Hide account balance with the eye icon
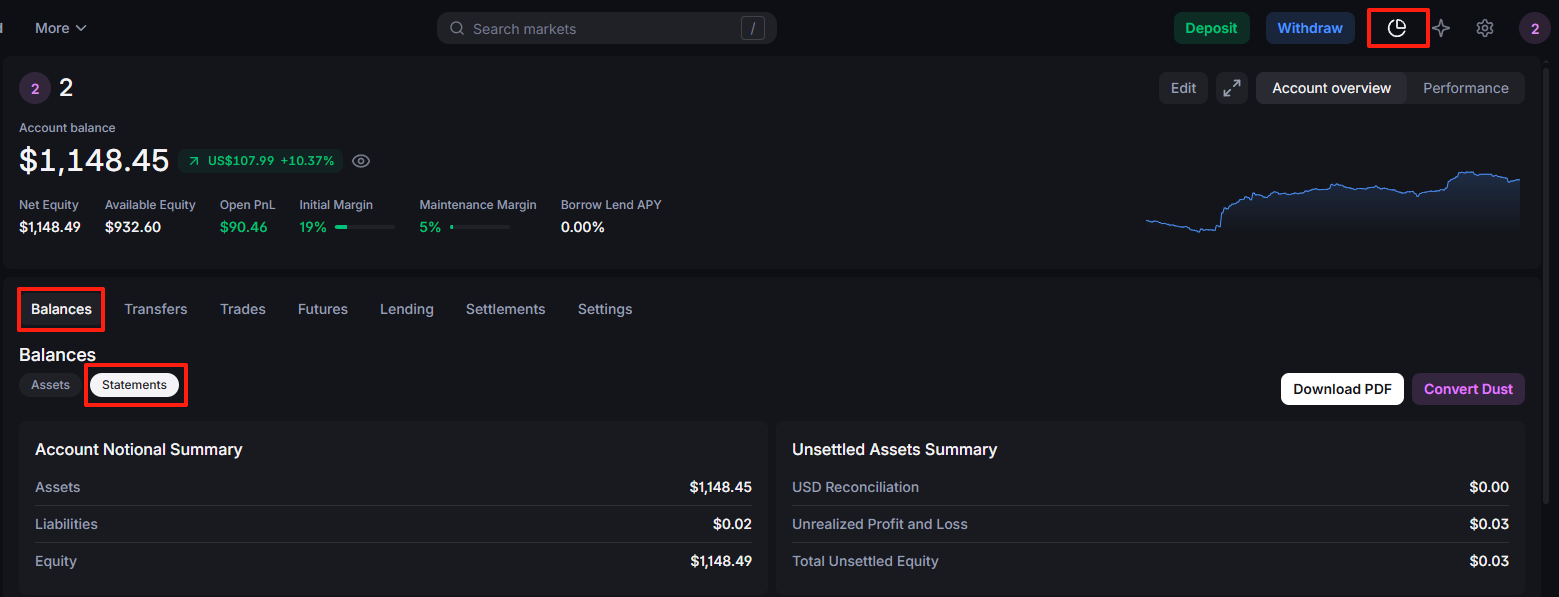This screenshot has height=597, width=1559. 362,161
